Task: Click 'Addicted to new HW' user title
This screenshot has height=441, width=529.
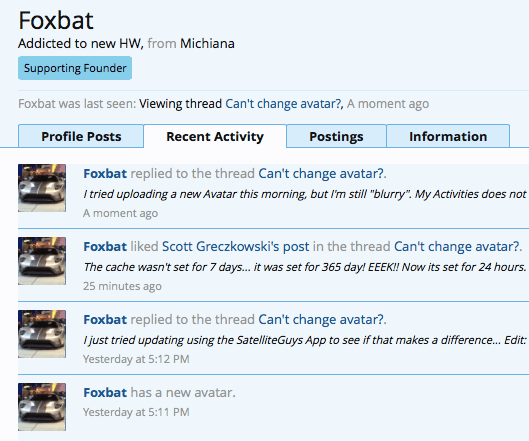Action: [x=81, y=44]
